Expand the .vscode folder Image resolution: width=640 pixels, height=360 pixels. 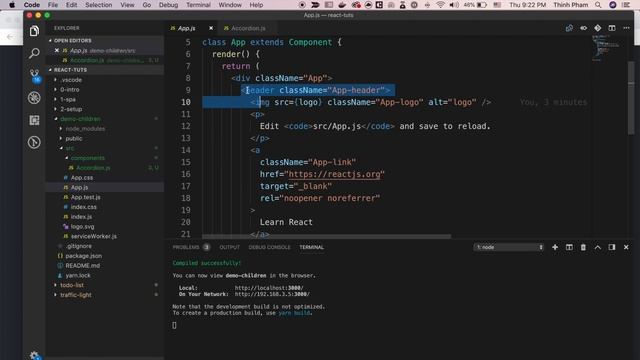(x=71, y=80)
